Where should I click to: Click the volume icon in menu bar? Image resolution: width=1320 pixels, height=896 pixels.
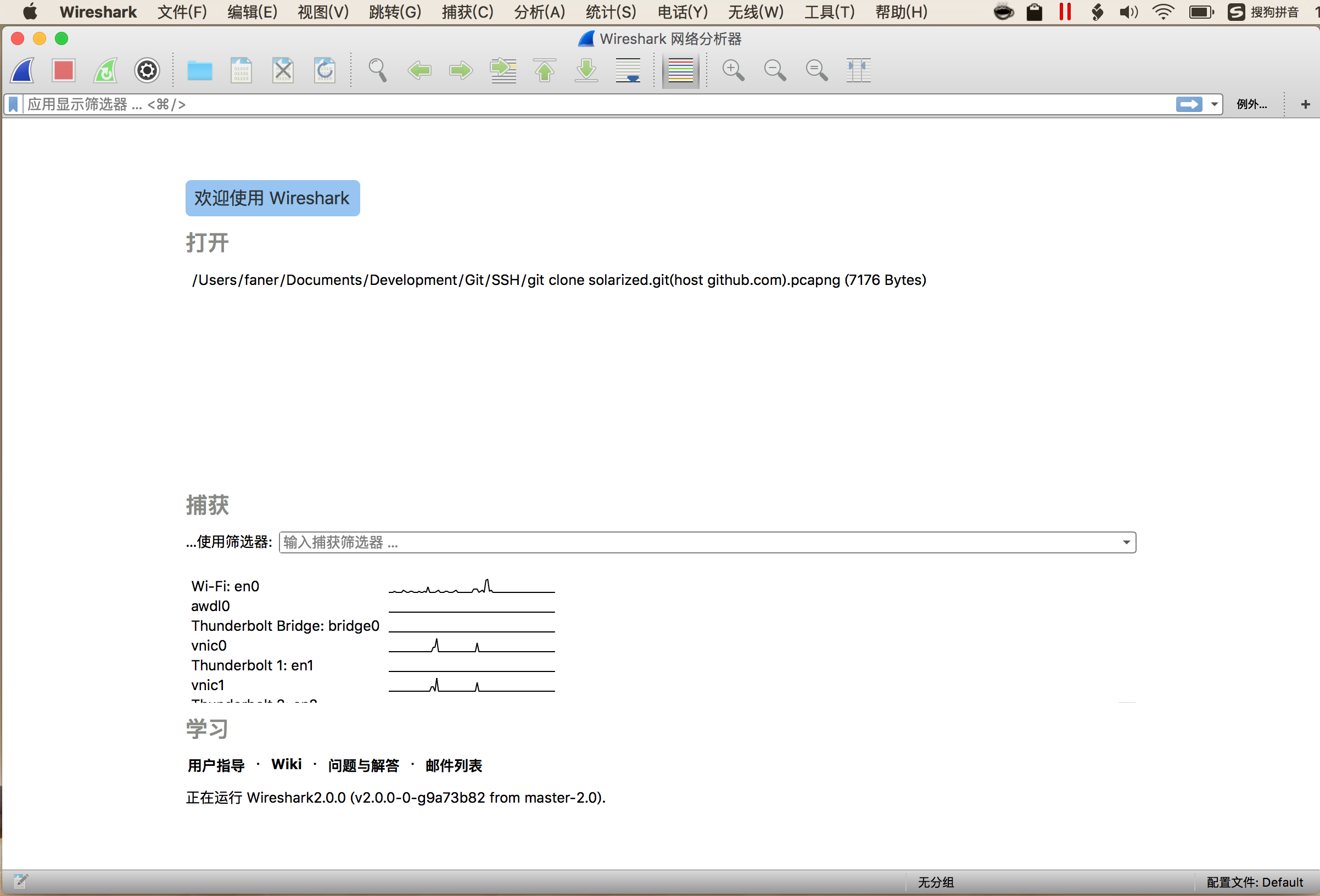(x=1128, y=12)
